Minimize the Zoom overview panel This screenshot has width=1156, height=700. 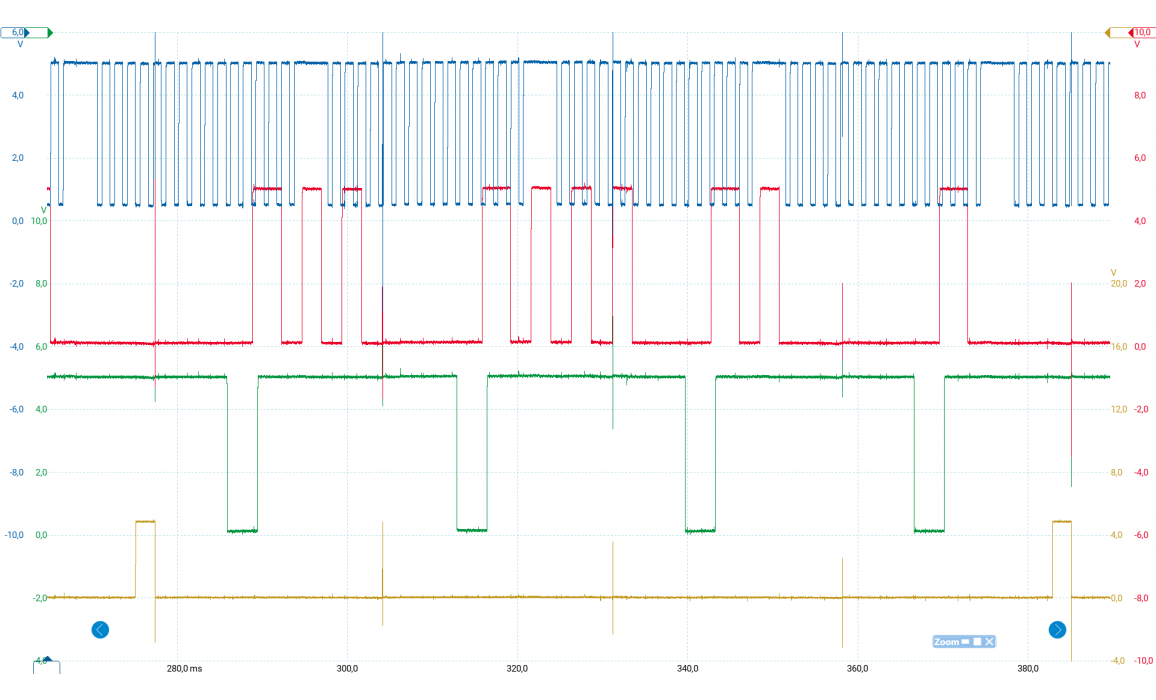tap(966, 642)
